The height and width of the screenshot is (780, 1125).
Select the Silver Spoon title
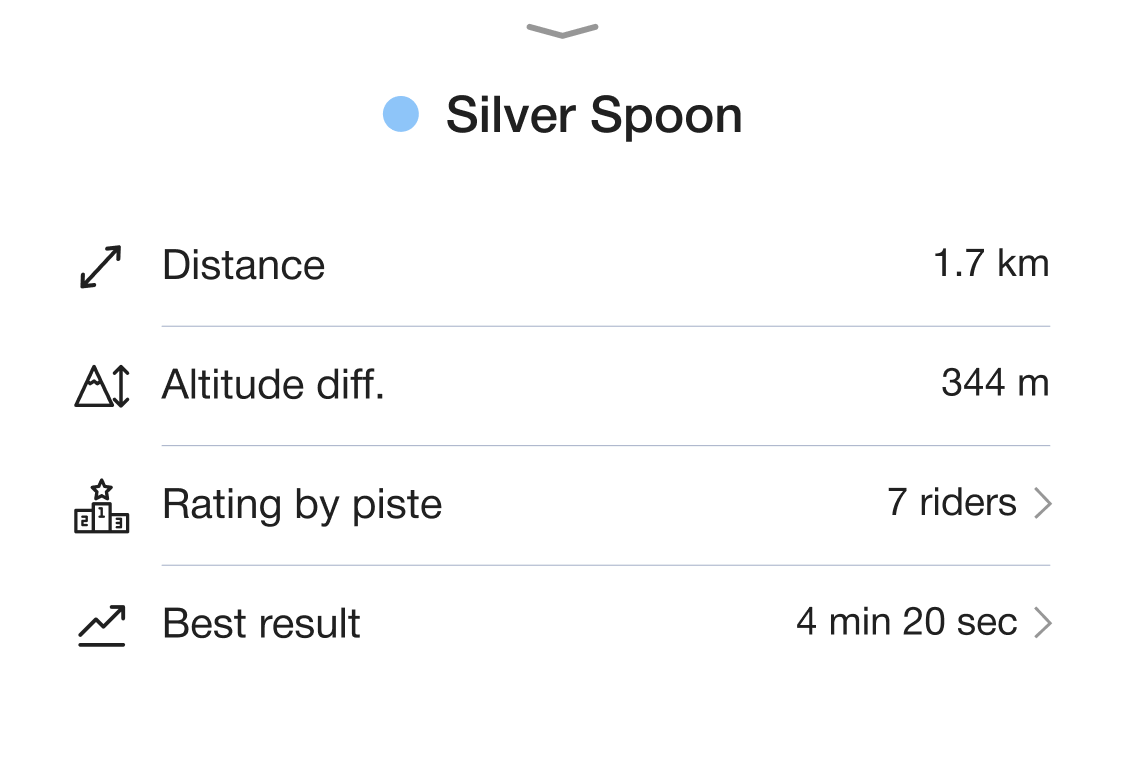coord(594,115)
